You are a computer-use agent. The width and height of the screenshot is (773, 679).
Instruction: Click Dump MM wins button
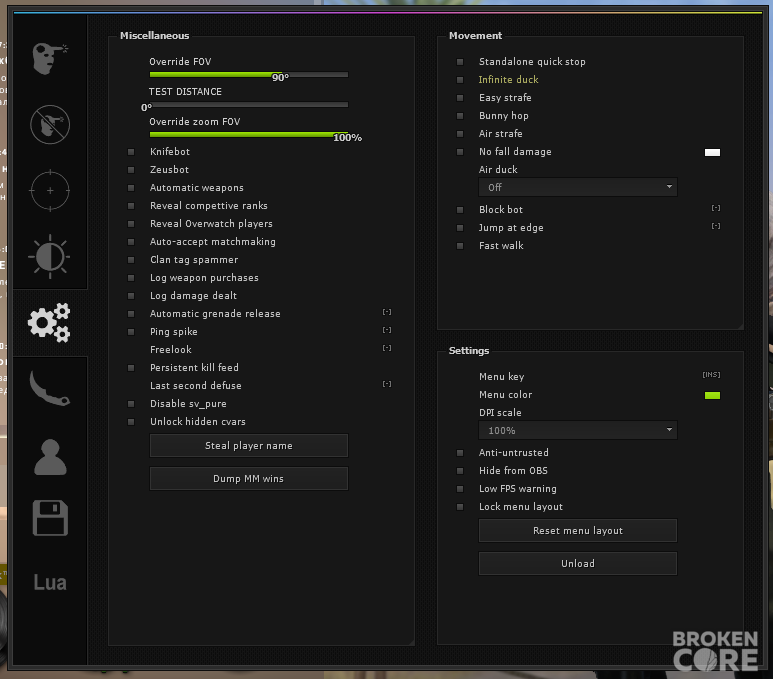[x=248, y=479]
